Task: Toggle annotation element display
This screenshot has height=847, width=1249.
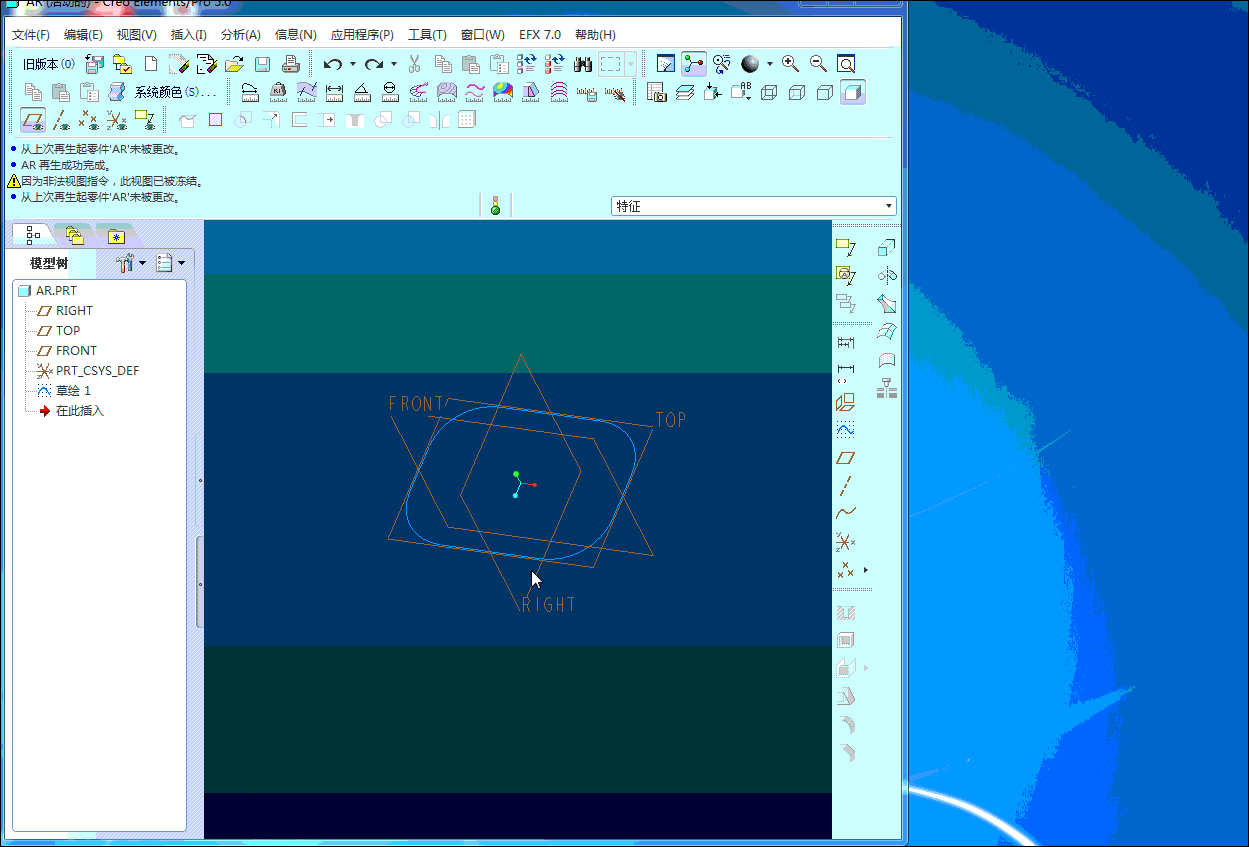Action: [145, 120]
